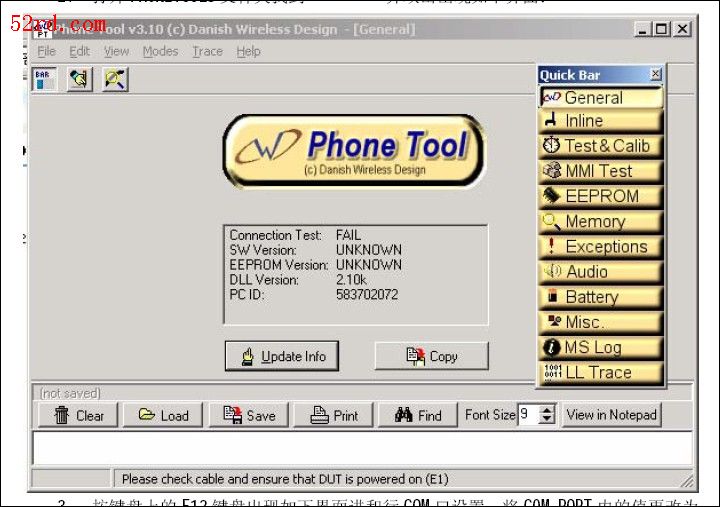Image resolution: width=720 pixels, height=507 pixels.
Task: Open the Modes menu
Action: [160, 51]
